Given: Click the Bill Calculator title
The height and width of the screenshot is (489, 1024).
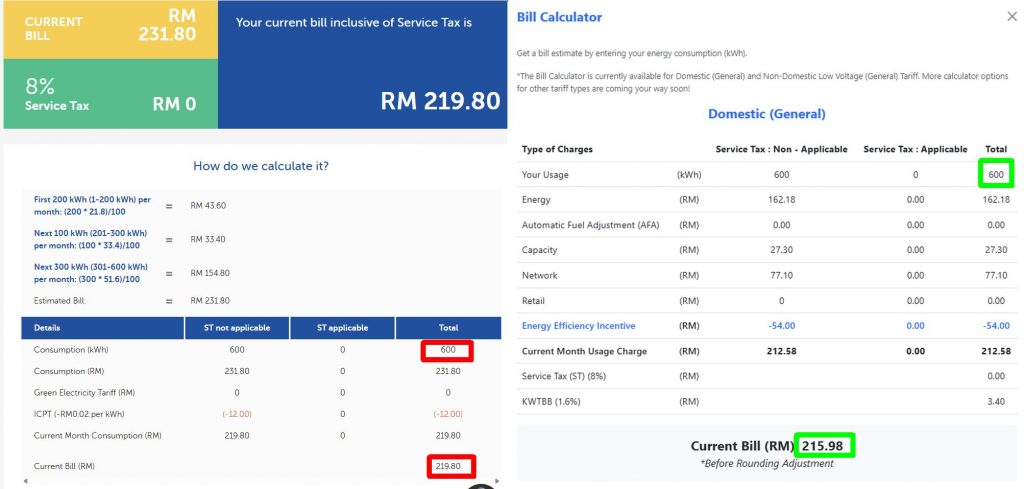Looking at the screenshot, I should click(x=559, y=17).
